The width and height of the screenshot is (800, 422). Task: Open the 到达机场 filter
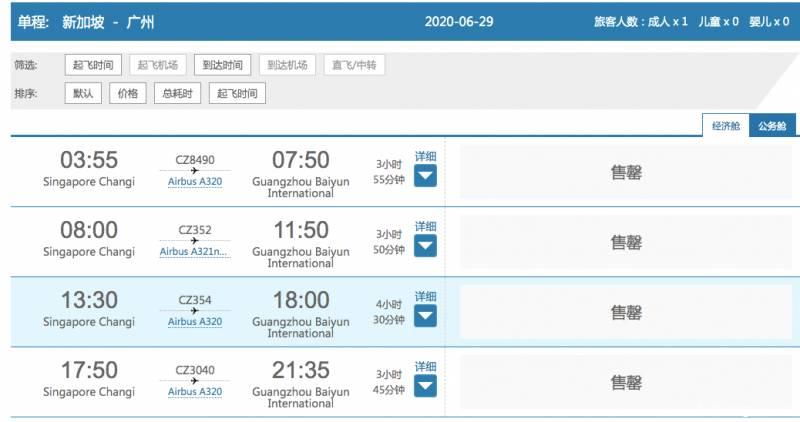point(287,65)
